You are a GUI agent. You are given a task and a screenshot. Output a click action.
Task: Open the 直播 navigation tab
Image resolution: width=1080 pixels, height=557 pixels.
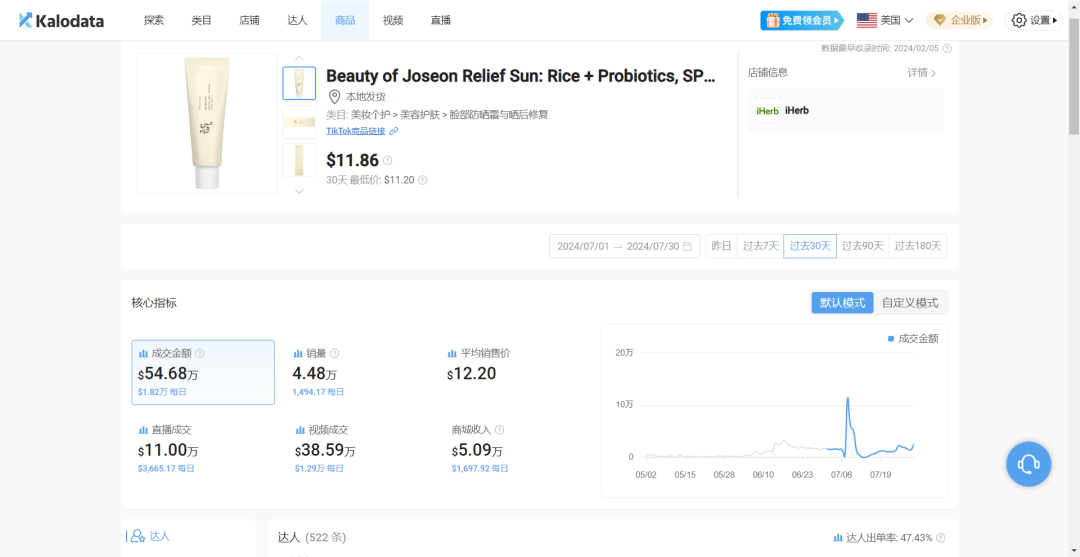(x=441, y=21)
